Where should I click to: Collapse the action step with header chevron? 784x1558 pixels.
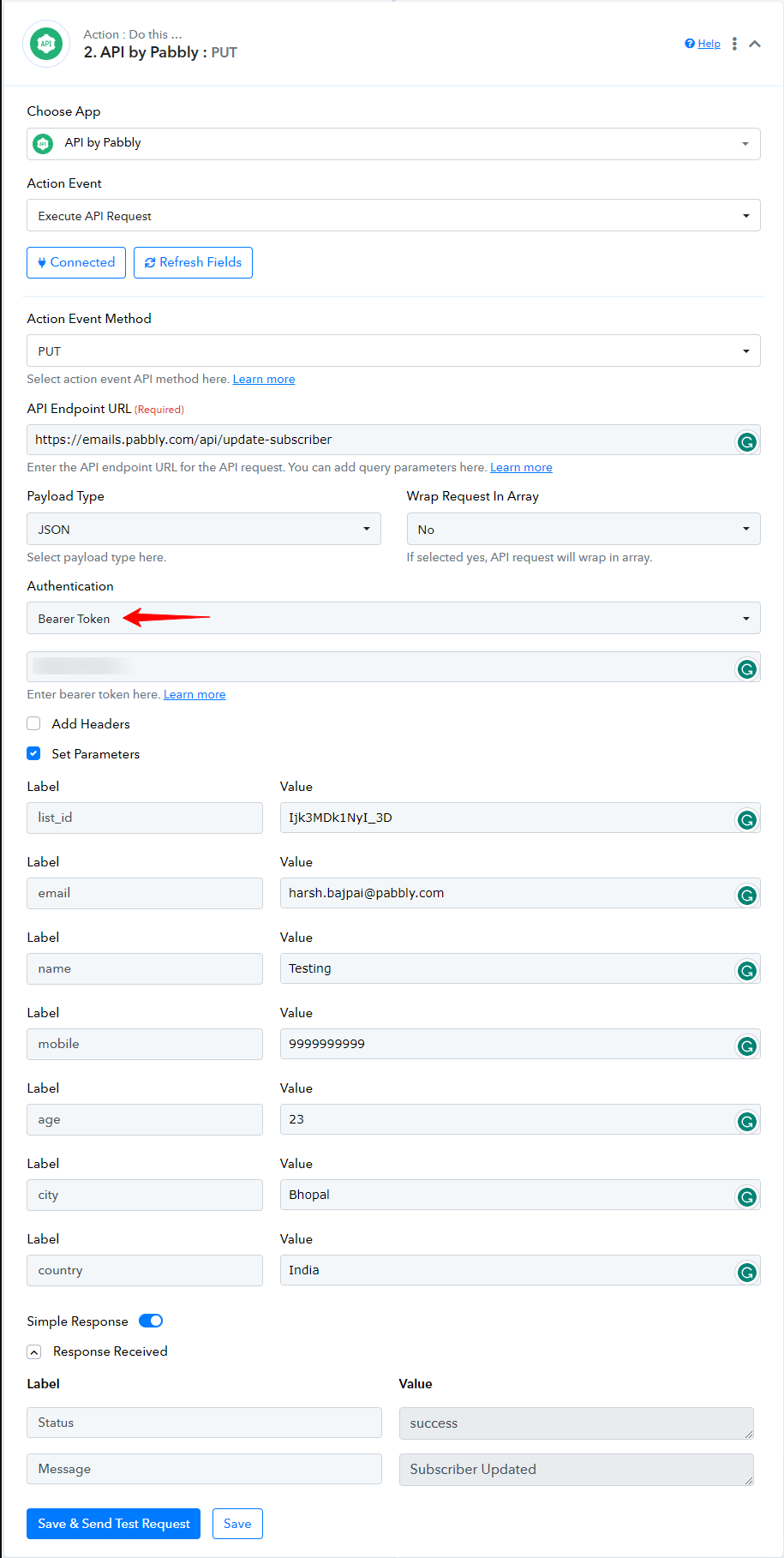tap(755, 44)
